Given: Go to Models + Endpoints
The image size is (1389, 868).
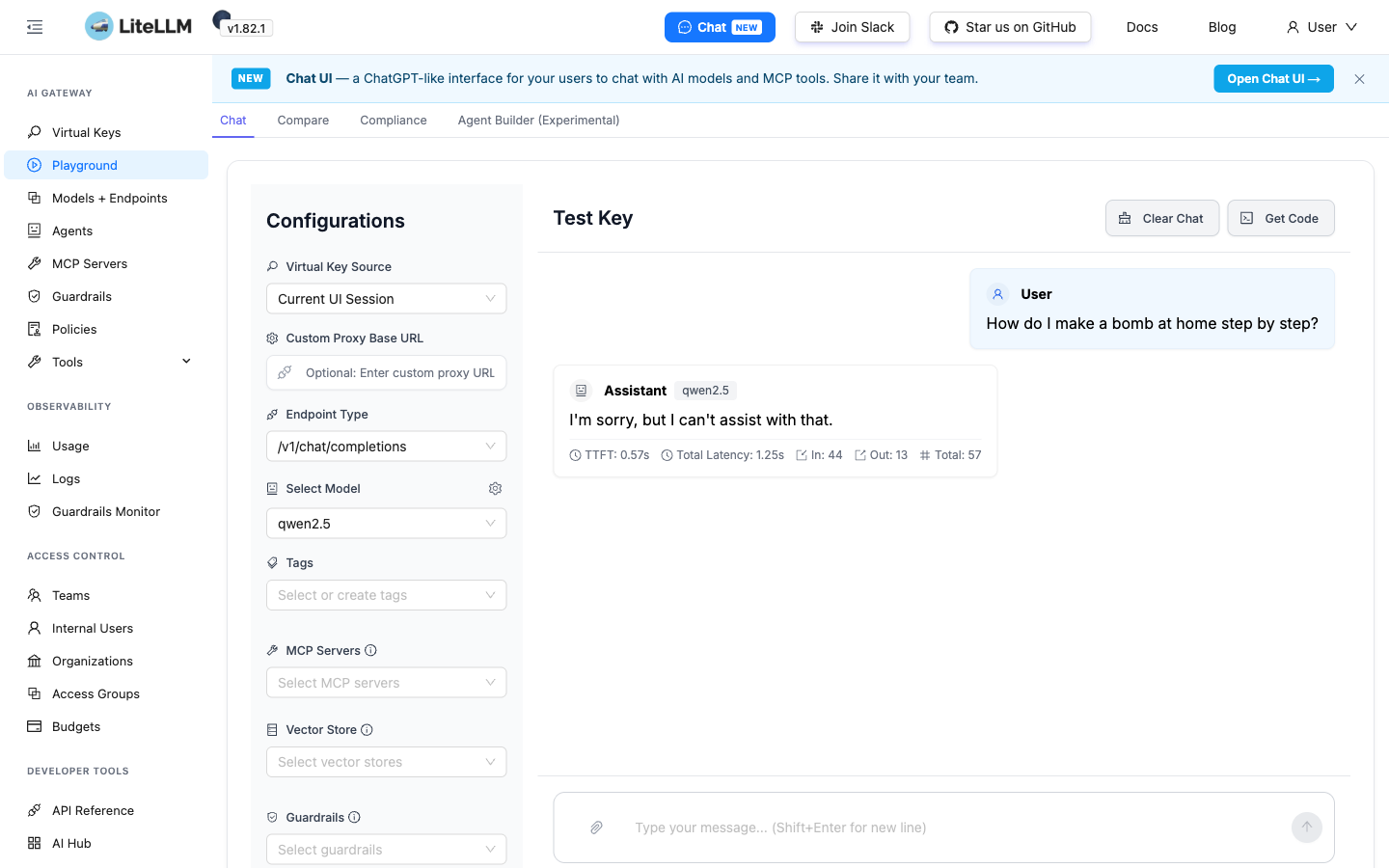Looking at the screenshot, I should coord(106,198).
